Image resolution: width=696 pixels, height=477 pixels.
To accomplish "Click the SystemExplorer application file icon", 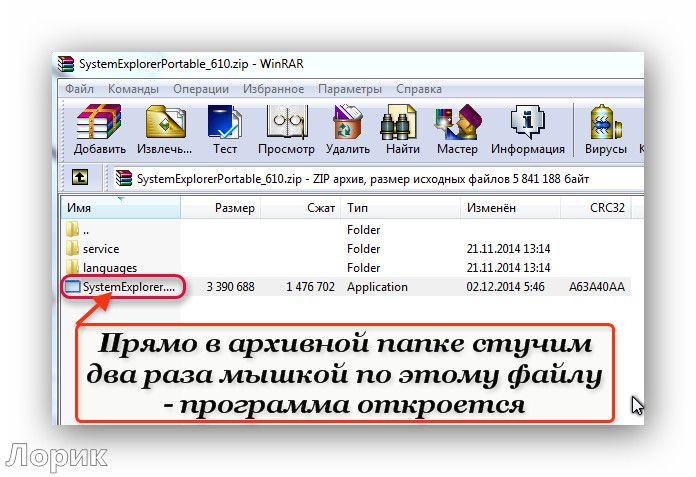I will [x=72, y=287].
